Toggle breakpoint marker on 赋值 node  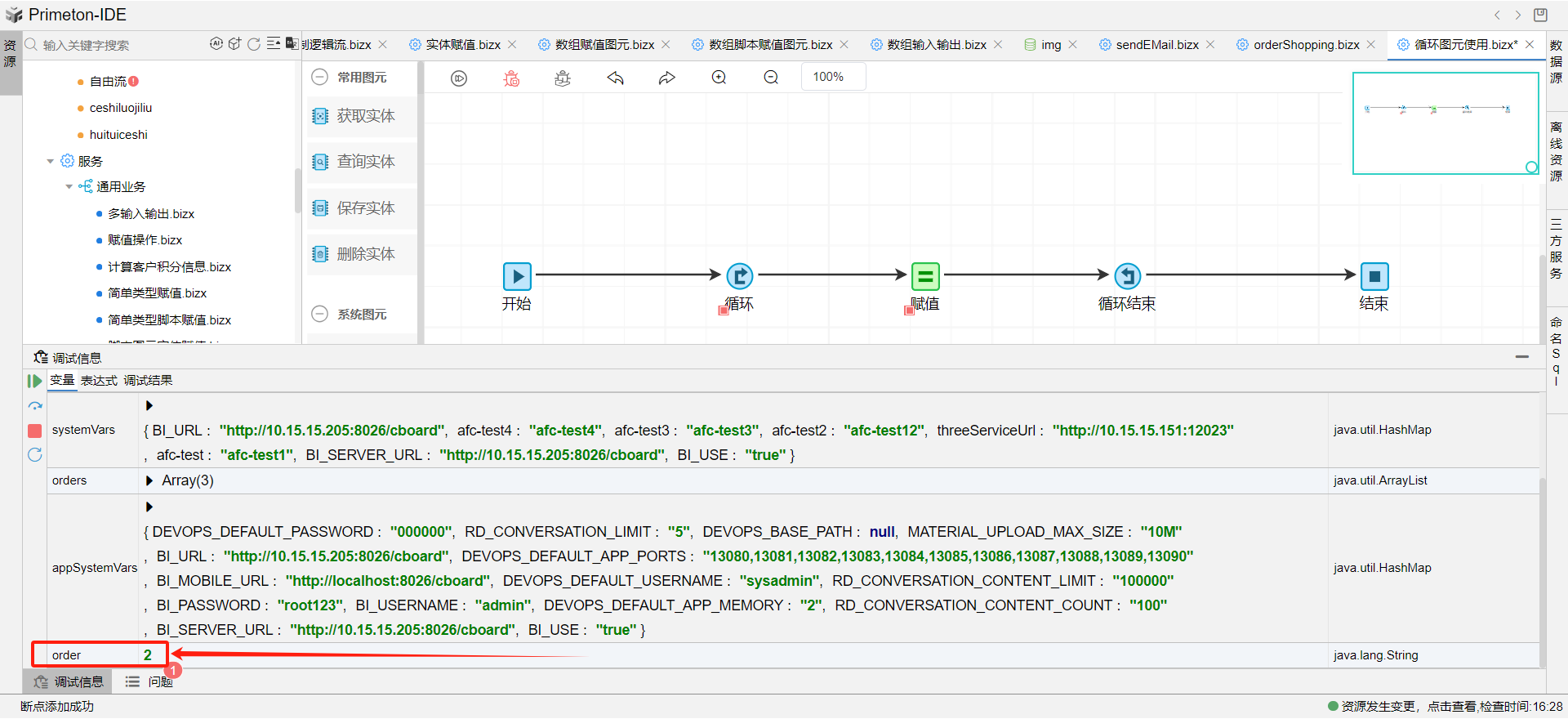pyautogui.click(x=909, y=310)
